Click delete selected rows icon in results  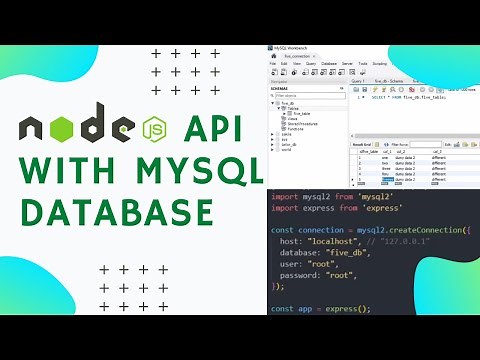coord(474,144)
